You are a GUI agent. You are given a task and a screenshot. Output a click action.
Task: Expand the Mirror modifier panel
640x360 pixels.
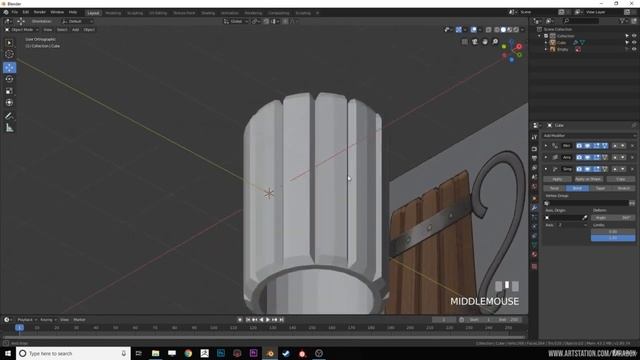[x=546, y=146]
